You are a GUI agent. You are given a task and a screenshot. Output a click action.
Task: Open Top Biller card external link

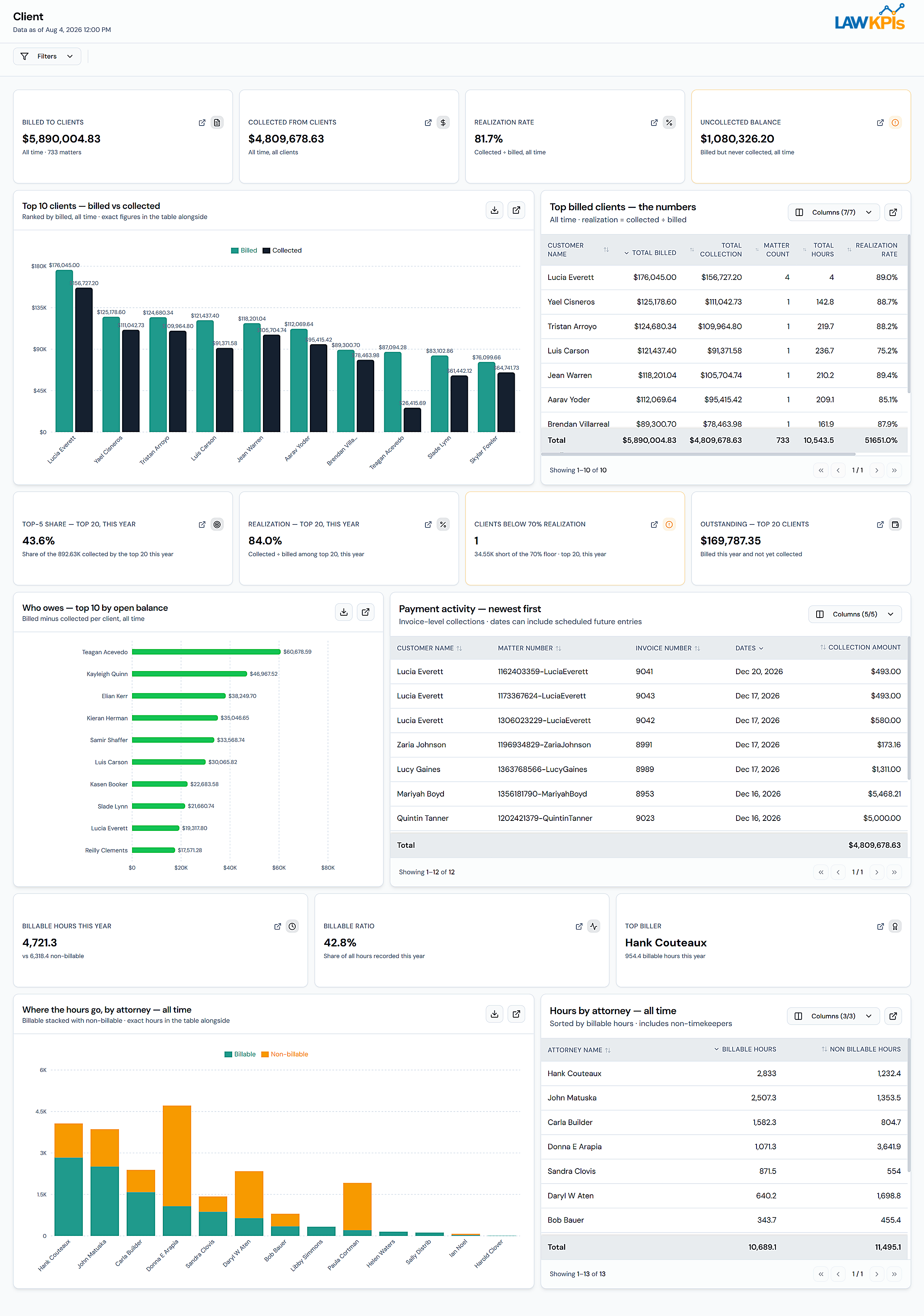coord(880,926)
